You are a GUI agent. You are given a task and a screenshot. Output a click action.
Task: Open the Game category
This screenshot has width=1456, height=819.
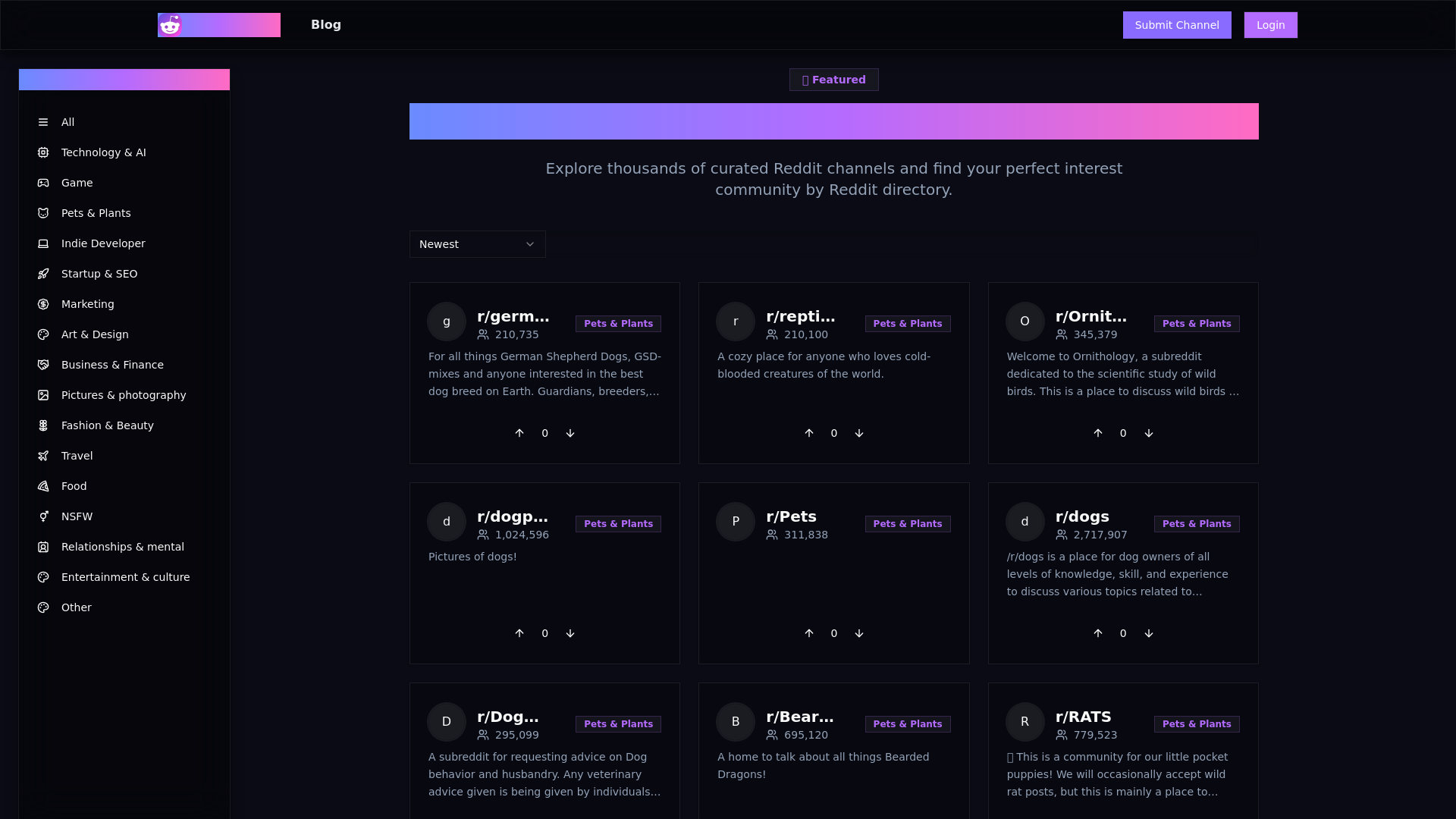124,183
